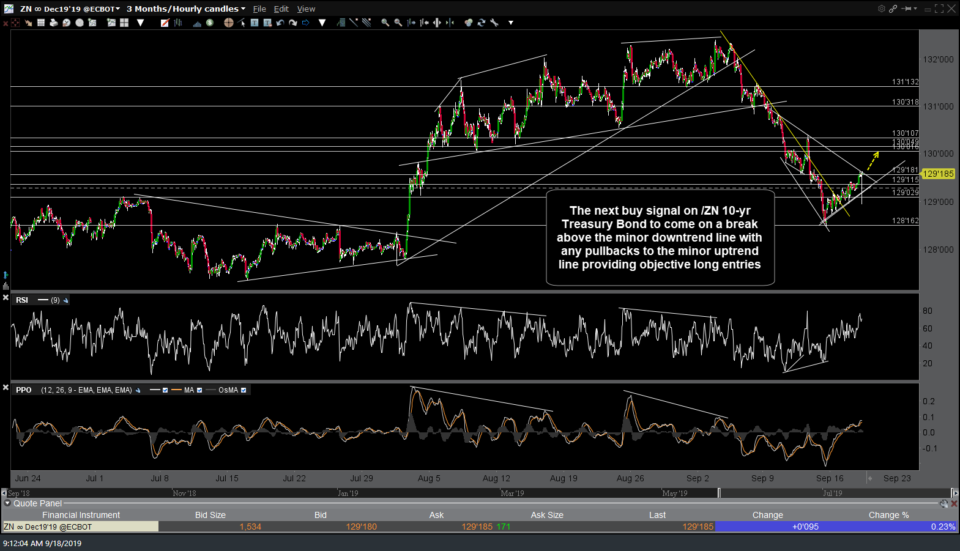Open the Edit menu
Image resolution: width=960 pixels, height=551 pixels.
tap(281, 9)
